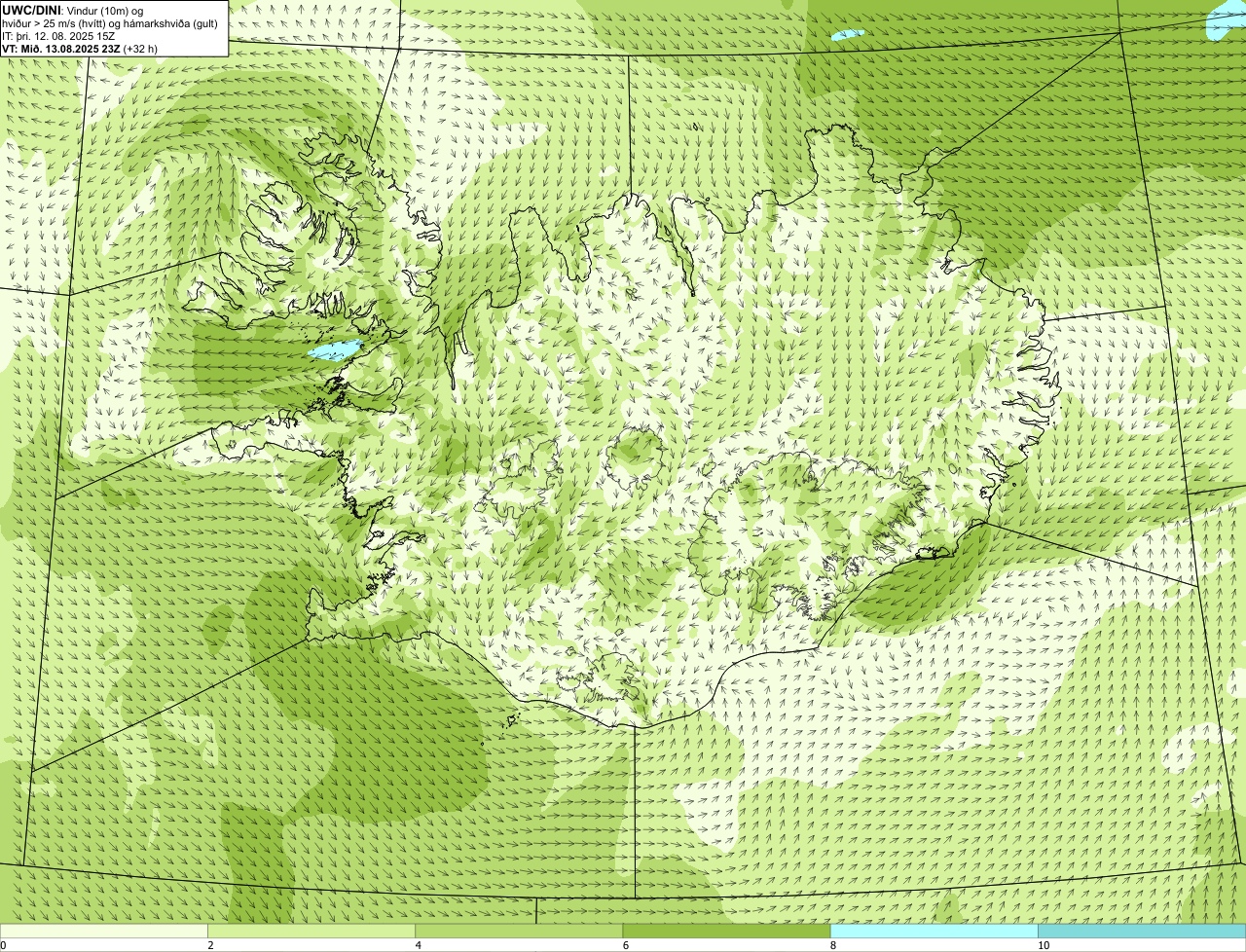Click the 'UWC/DINI: Vindur (10m) og' title line
The image size is (1246, 952).
tap(73, 10)
